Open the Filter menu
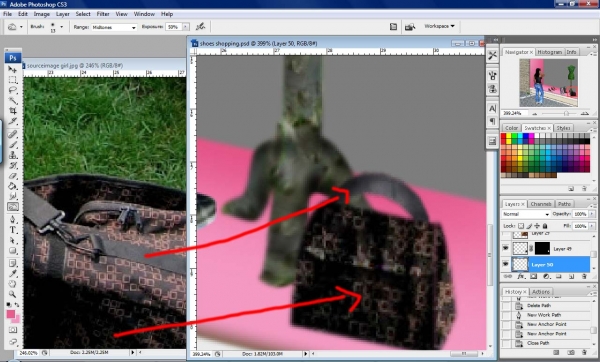The width and height of the screenshot is (600, 362). click(x=103, y=14)
